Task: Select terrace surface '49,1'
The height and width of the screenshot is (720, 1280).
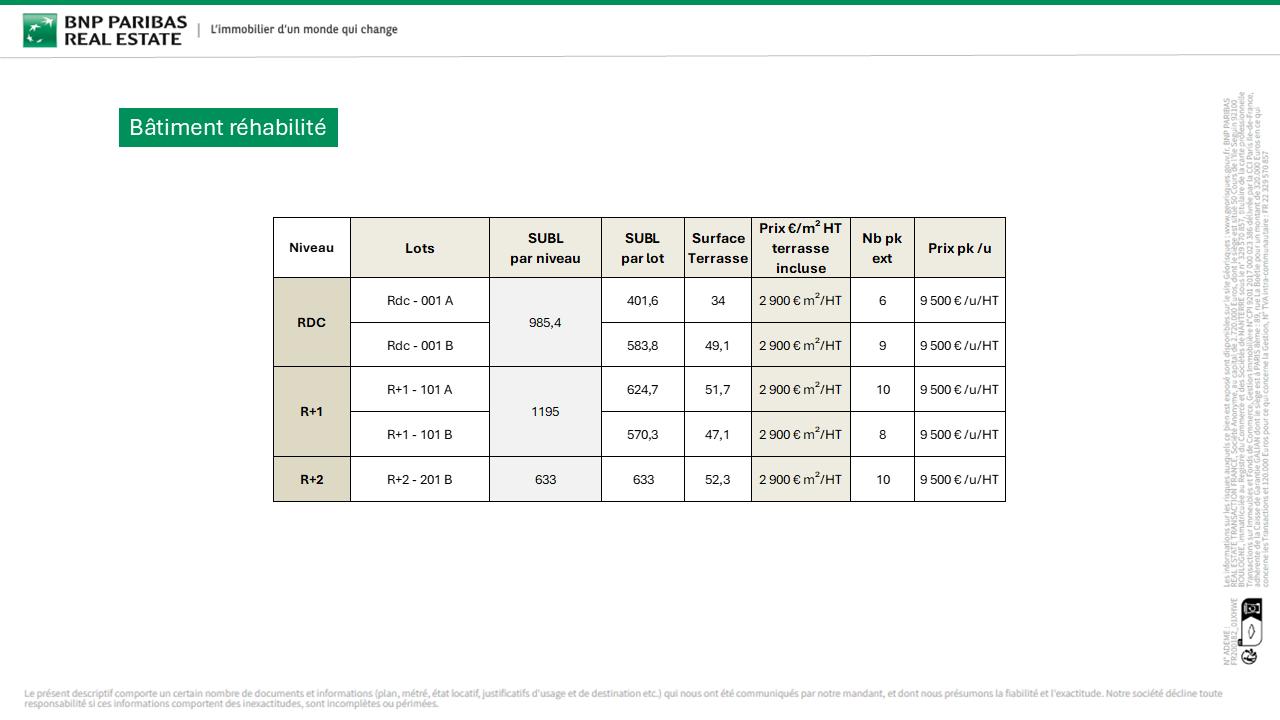Action: 718,345
